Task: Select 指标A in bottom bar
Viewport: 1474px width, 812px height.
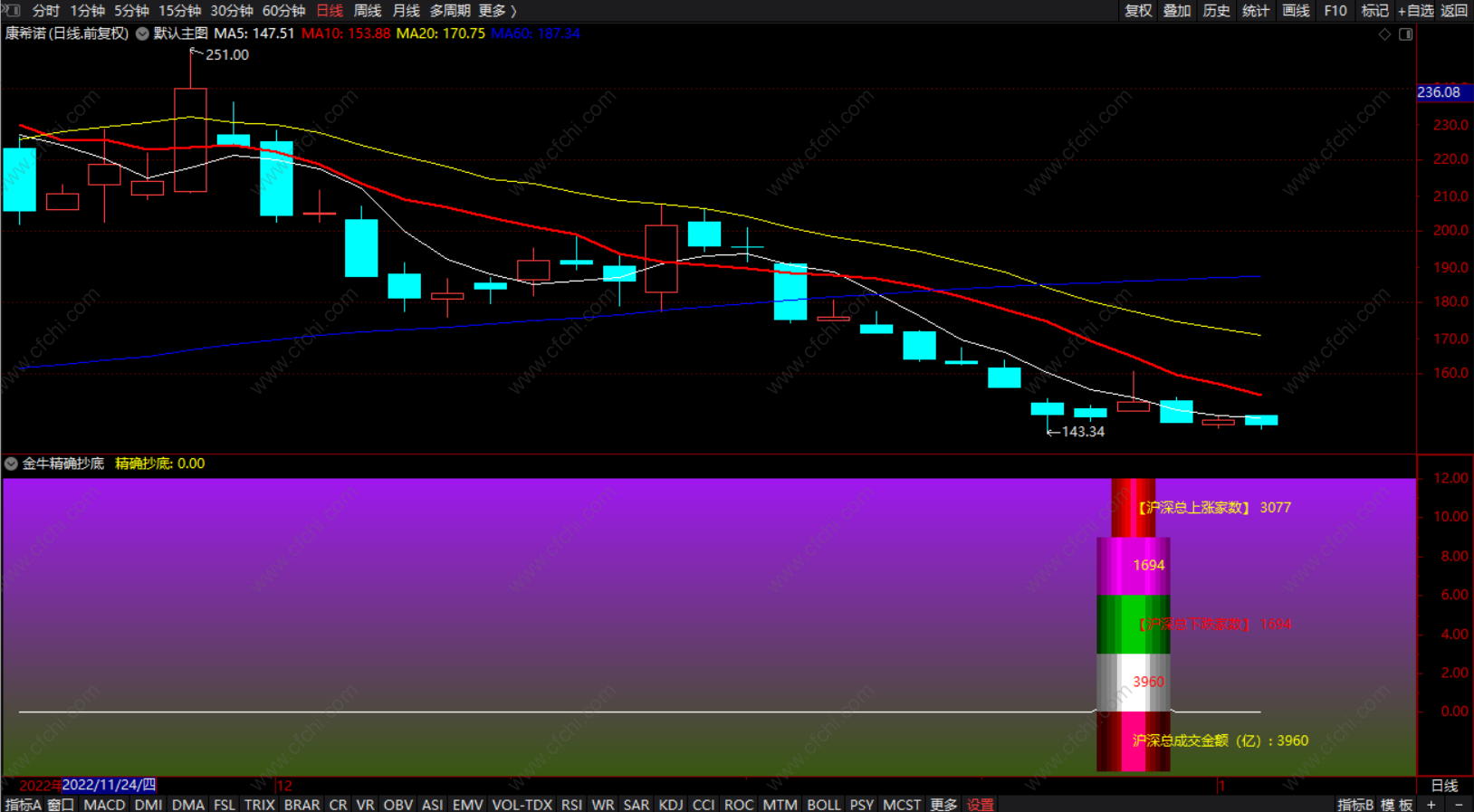Action: tap(24, 804)
